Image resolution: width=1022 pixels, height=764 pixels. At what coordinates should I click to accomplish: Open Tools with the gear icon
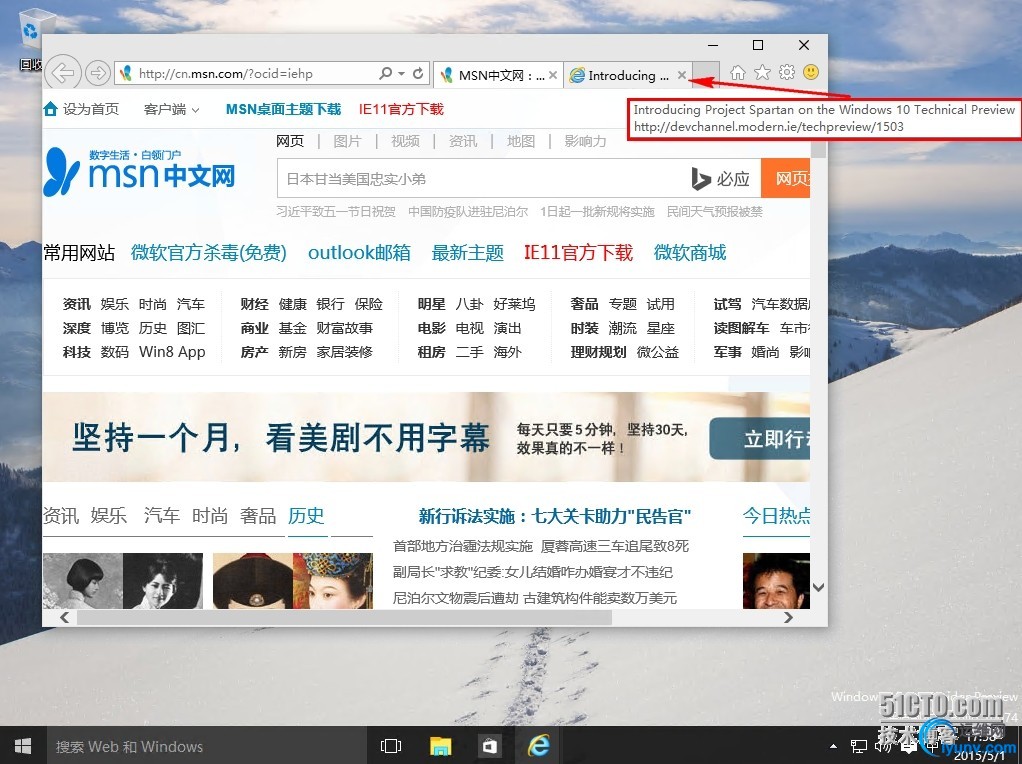[x=787, y=72]
